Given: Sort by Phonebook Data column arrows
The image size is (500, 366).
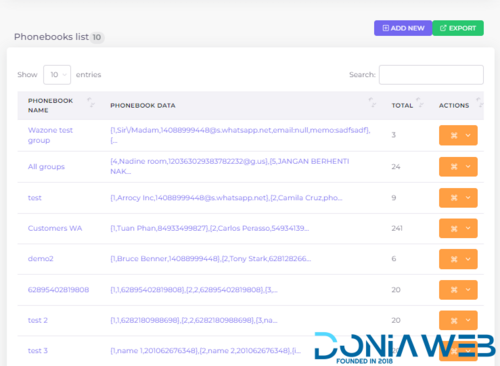Looking at the screenshot, I should click(x=372, y=102).
